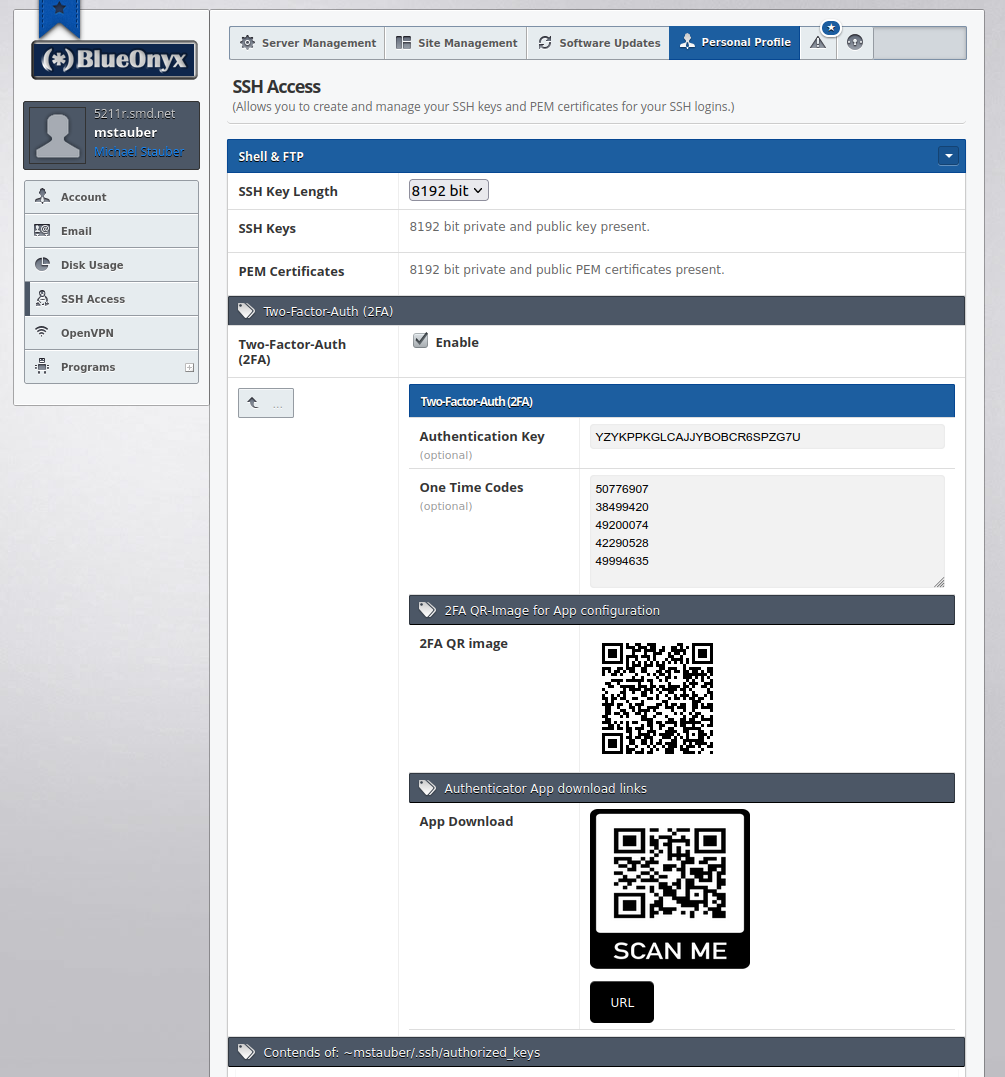Screen dimensions: 1005x1077
Task: Click the 'Contends of: ~mstauber/.ssh/authorized_keys' header text
Action: click(x=402, y=1052)
